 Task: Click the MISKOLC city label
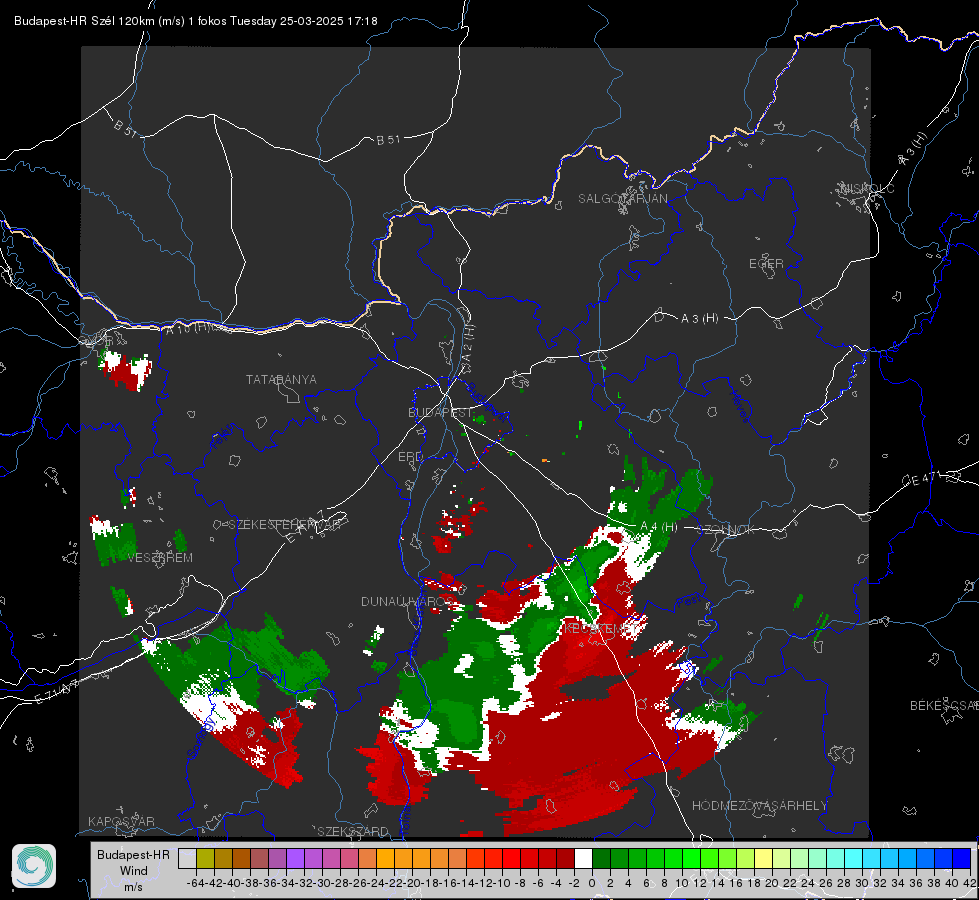[868, 188]
